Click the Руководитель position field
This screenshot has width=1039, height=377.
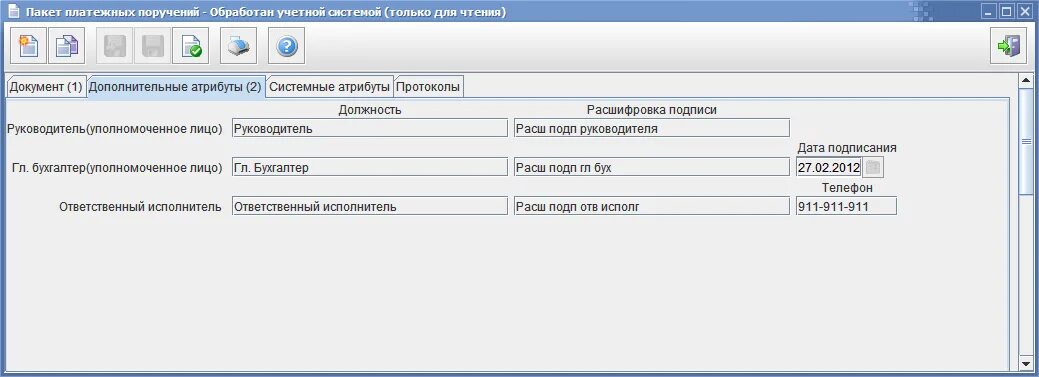(x=370, y=129)
